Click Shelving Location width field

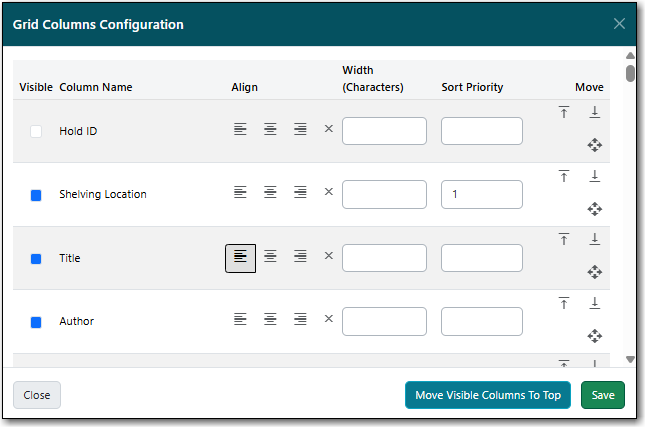click(384, 194)
